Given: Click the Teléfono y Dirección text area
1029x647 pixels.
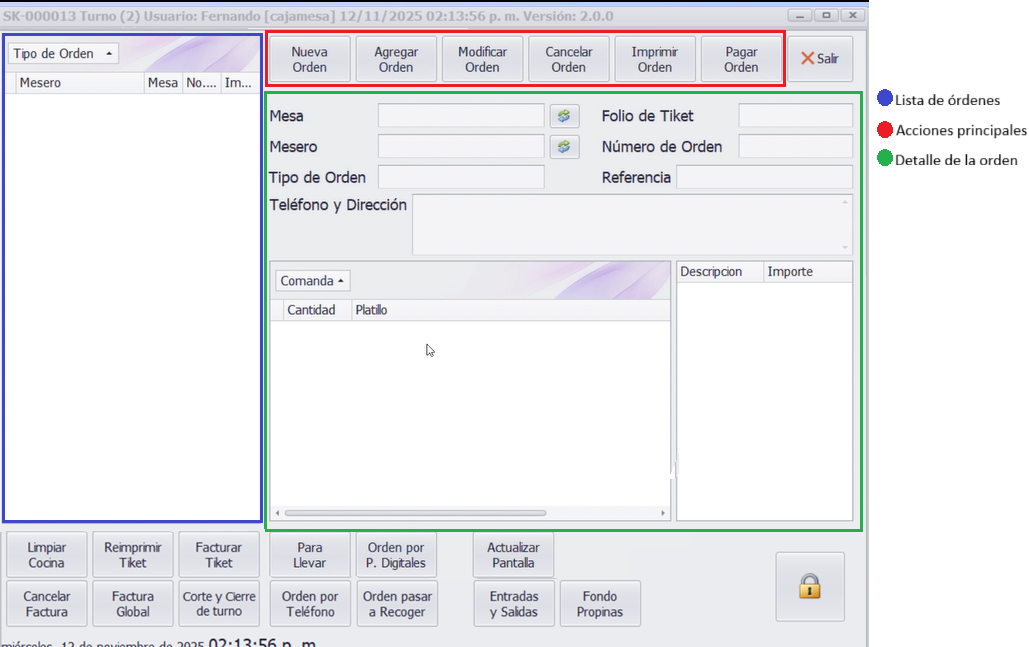Looking at the screenshot, I should tap(630, 224).
